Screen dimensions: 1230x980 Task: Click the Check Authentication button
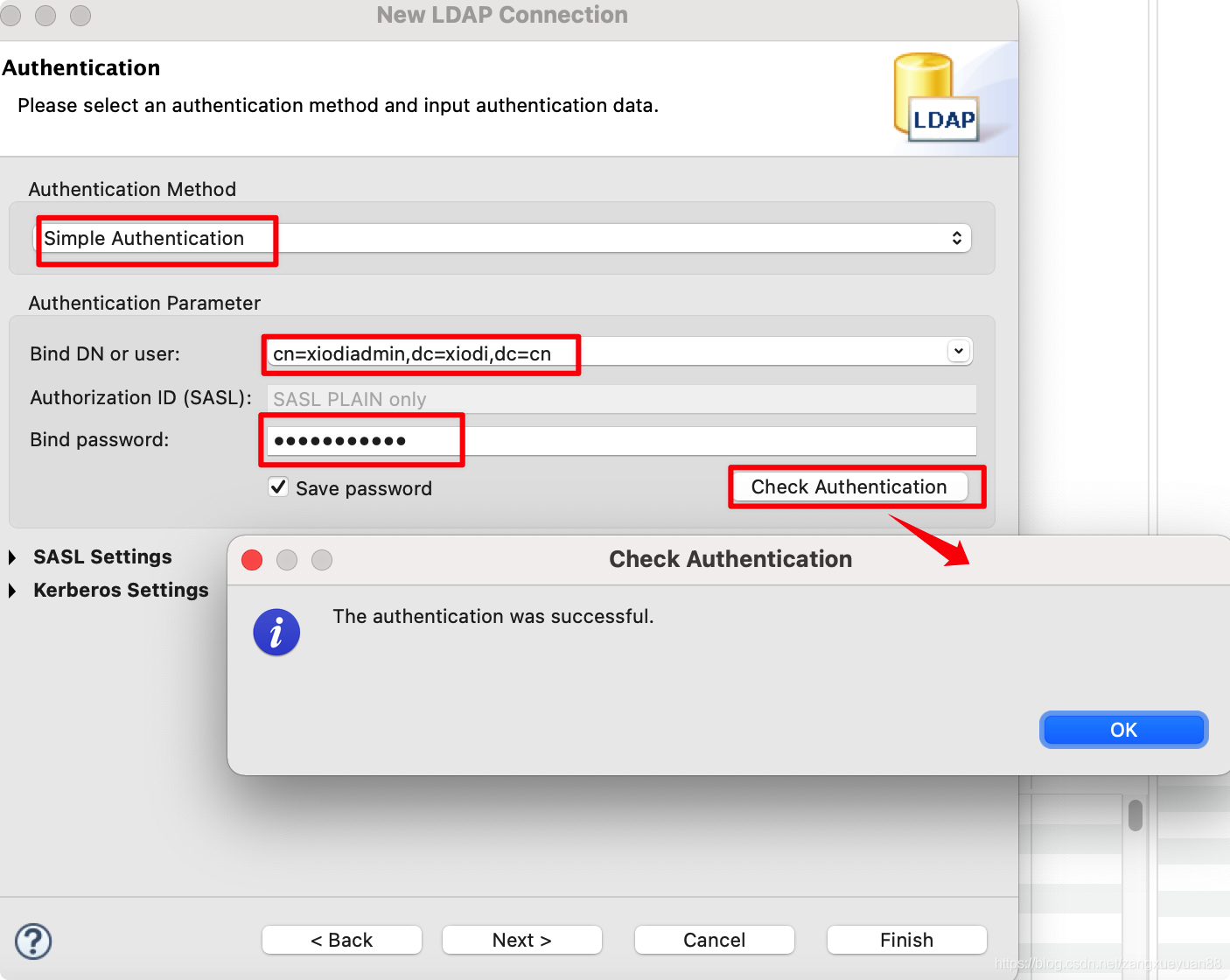(849, 486)
